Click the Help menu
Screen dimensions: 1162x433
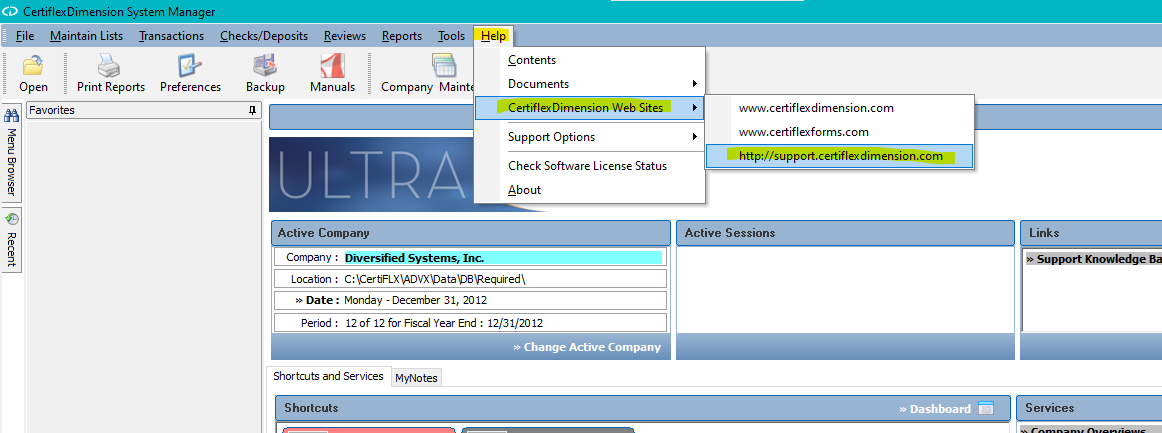point(494,36)
